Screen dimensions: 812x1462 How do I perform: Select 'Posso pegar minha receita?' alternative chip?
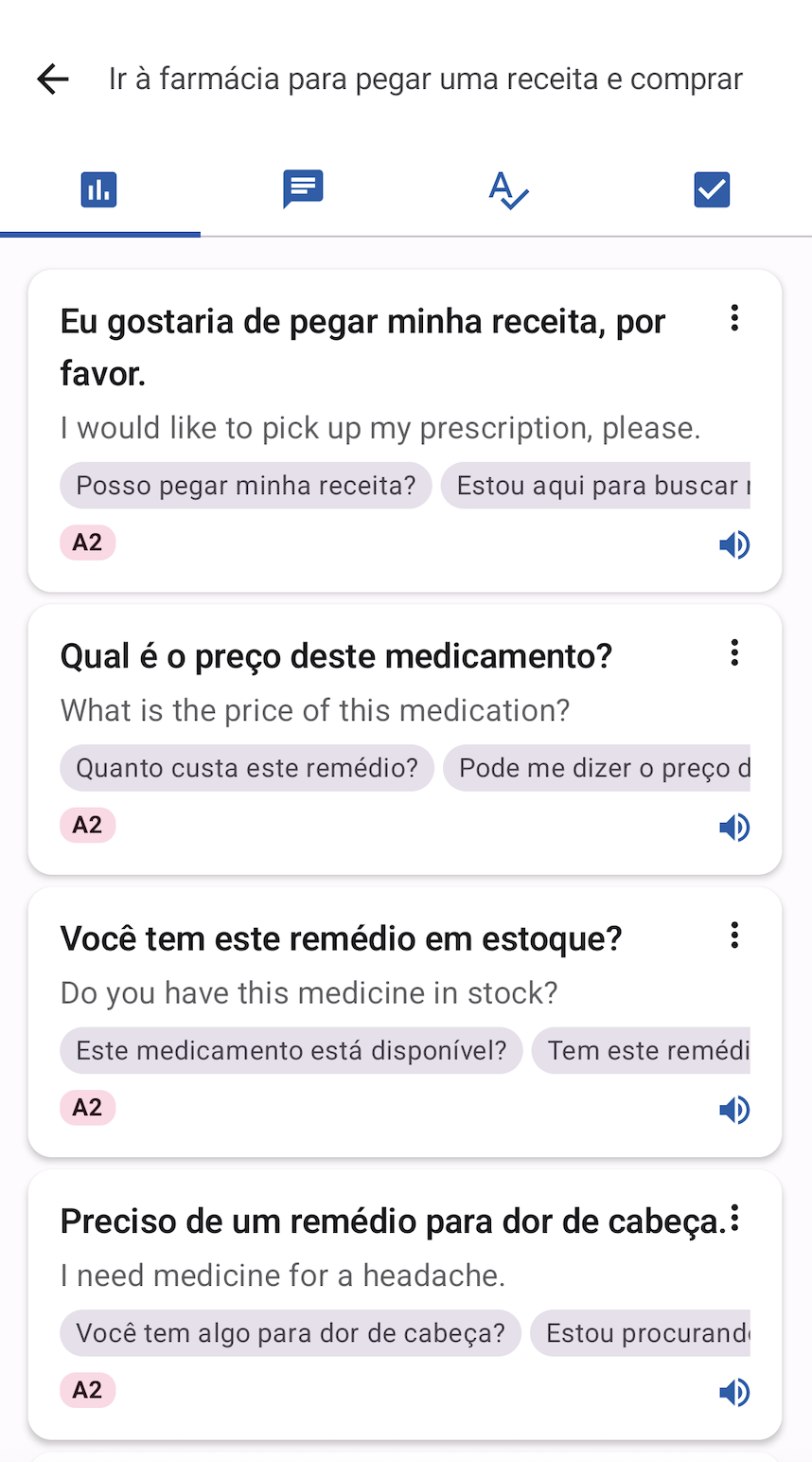coord(246,486)
